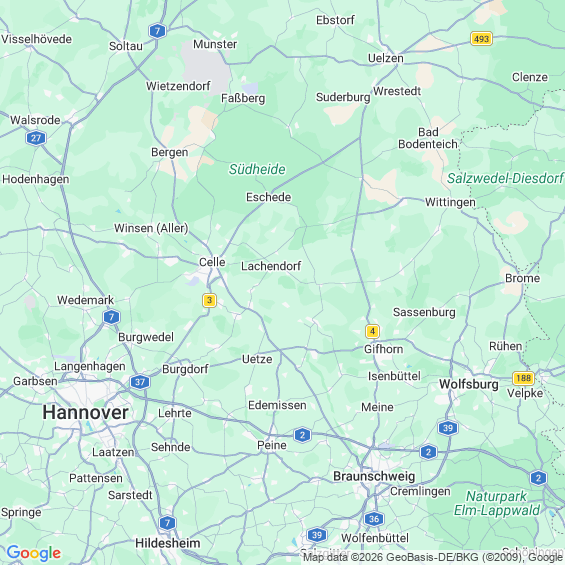565x565 pixels.
Task: Click the A7 highway shield near Soltau
Action: (x=157, y=31)
